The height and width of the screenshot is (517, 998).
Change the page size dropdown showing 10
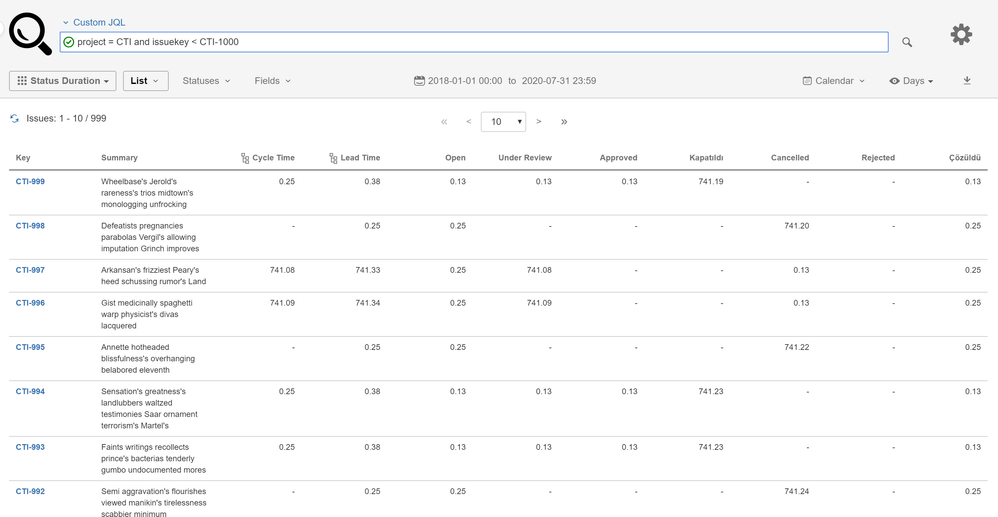(503, 122)
